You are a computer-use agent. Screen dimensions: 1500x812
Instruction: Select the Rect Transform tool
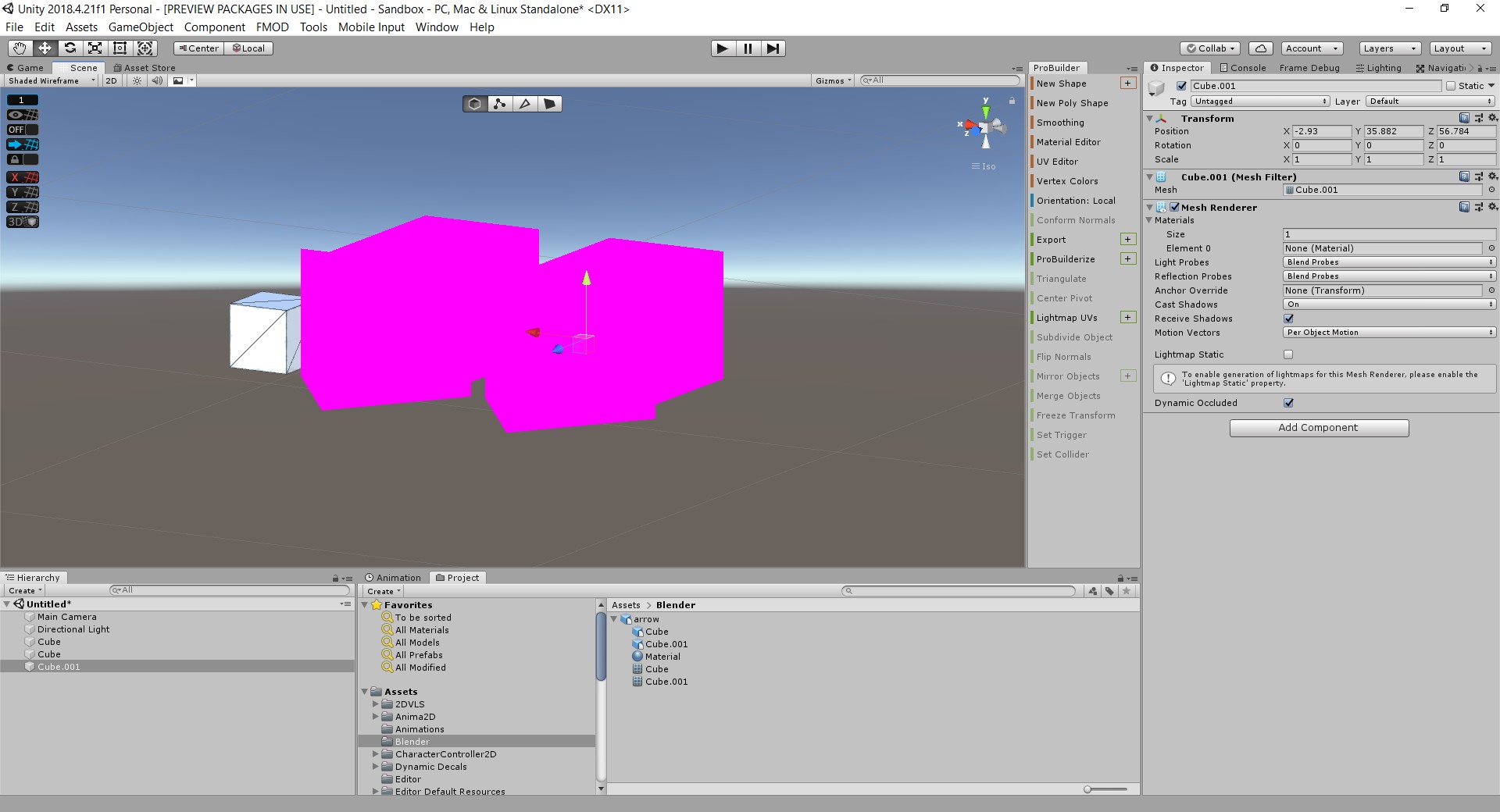point(120,48)
